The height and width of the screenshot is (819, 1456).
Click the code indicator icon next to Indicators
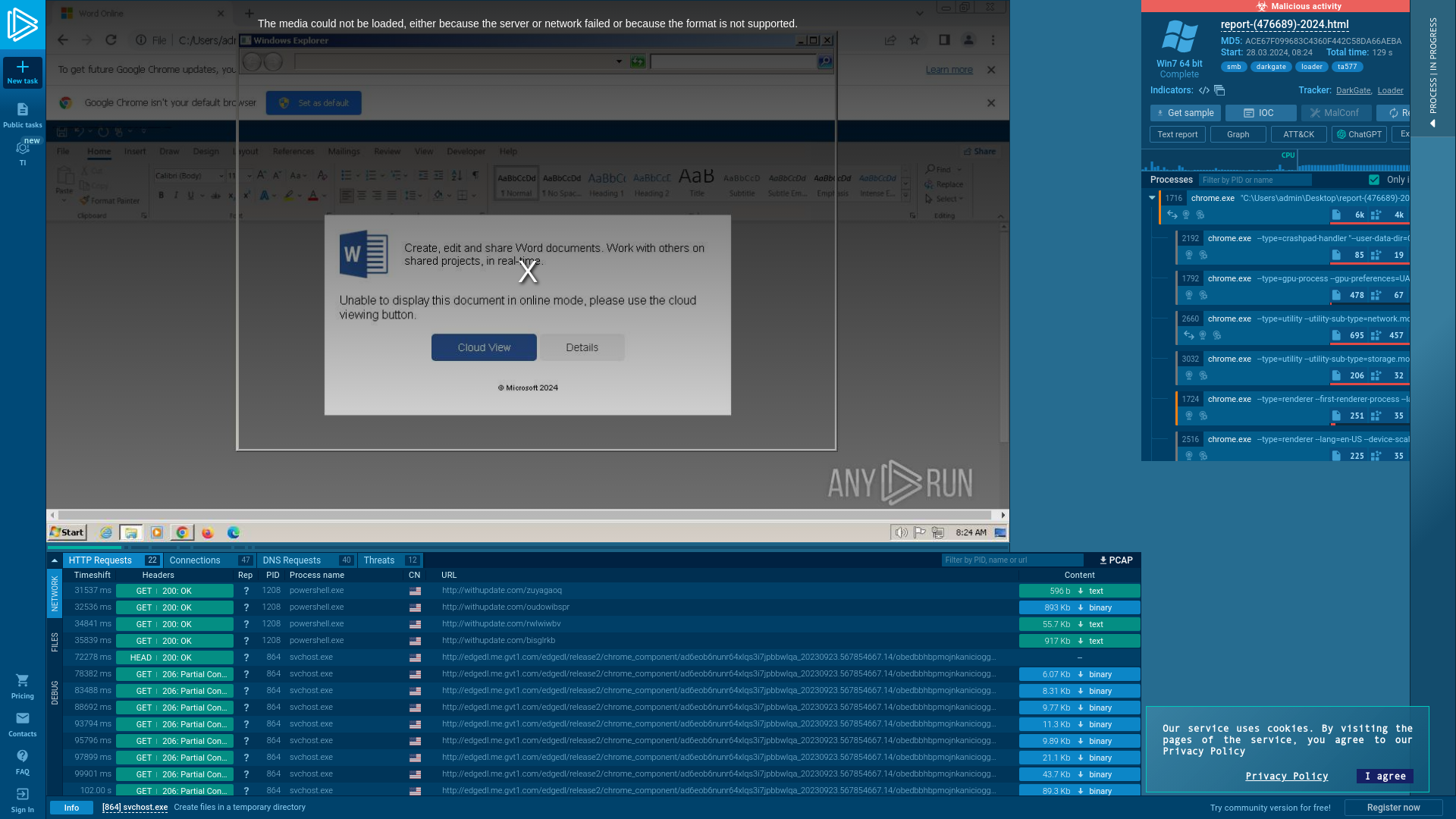click(1204, 90)
